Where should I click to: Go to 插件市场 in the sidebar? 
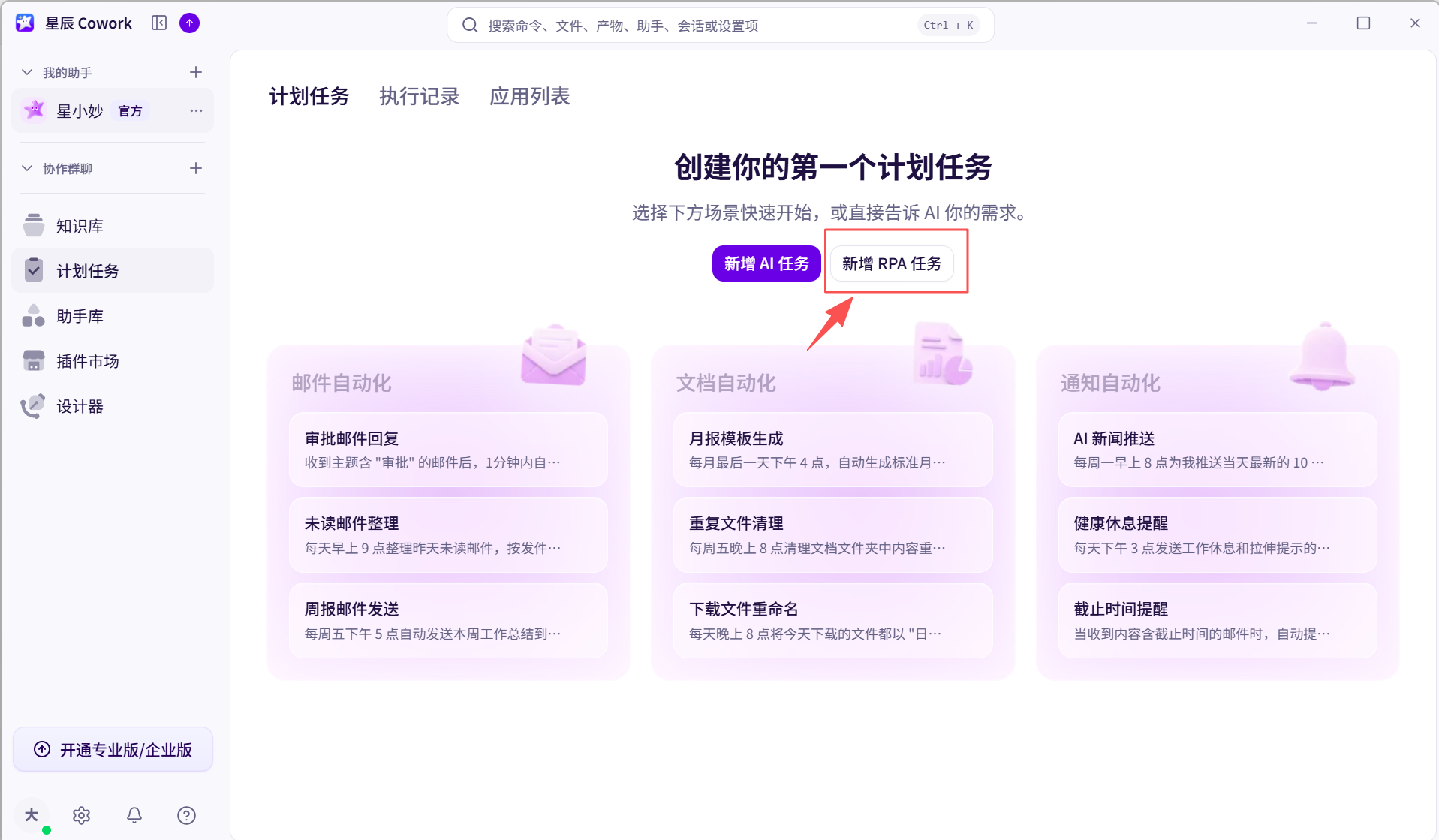(x=113, y=360)
